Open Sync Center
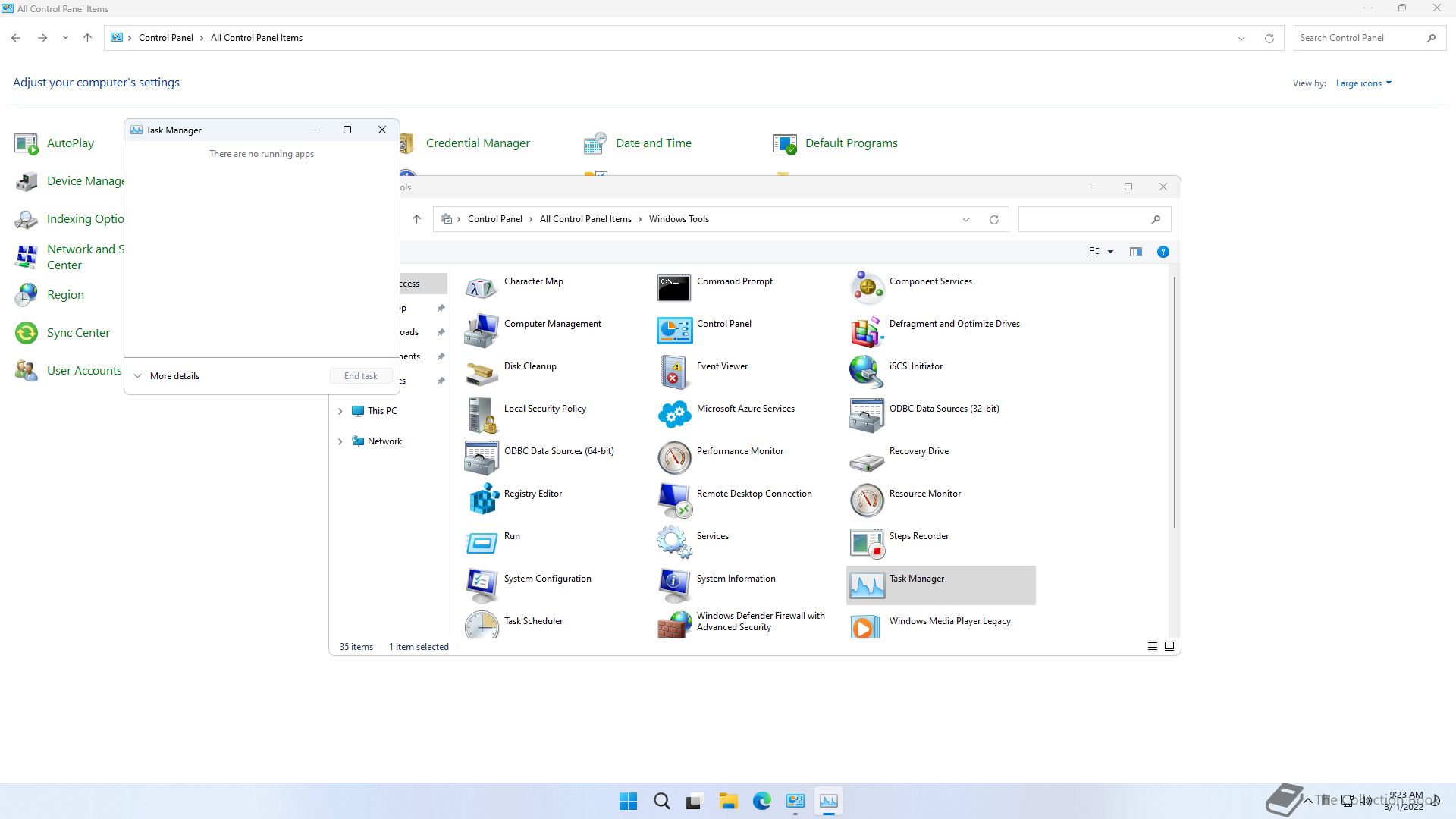The width and height of the screenshot is (1456, 819). [78, 333]
